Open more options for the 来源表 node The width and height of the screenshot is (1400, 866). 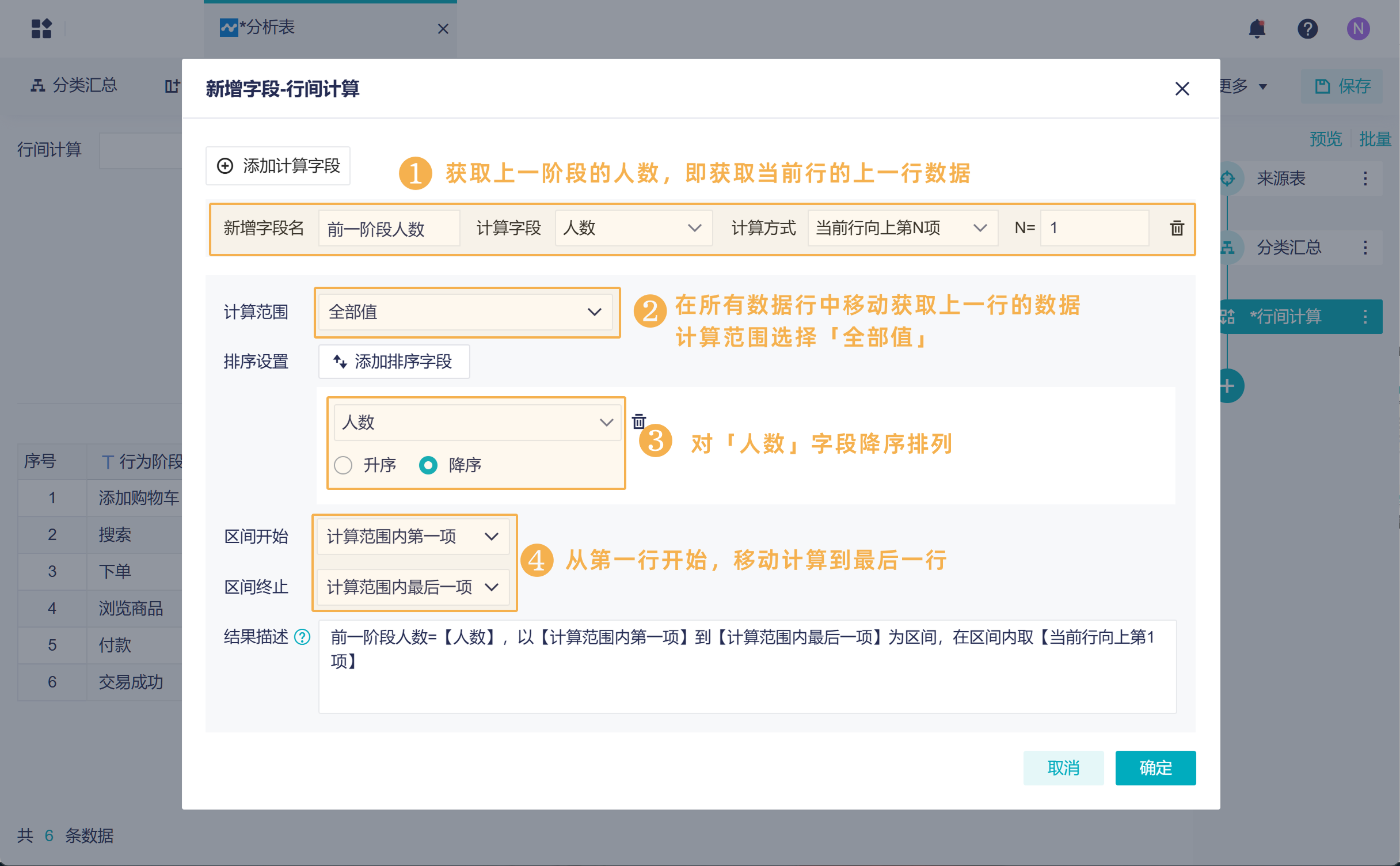1365,178
